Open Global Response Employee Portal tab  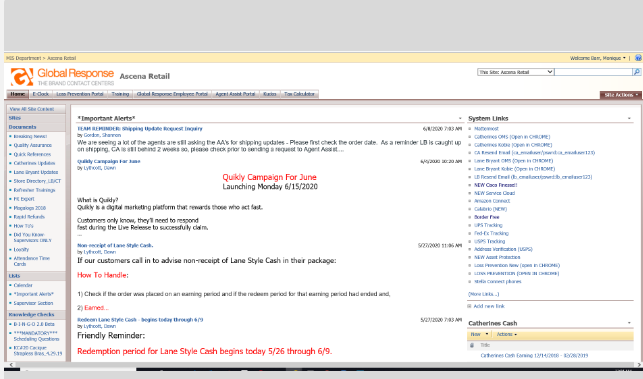tap(172, 94)
